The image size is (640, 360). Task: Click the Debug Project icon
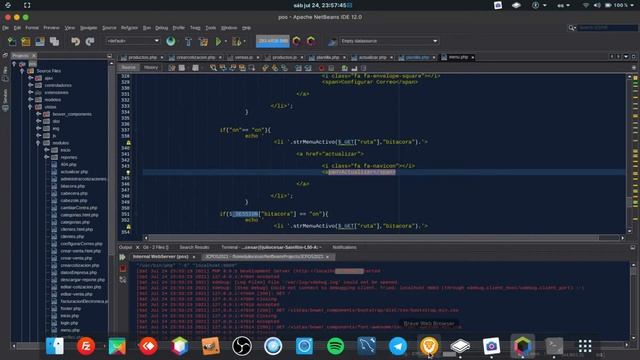[x=236, y=41]
